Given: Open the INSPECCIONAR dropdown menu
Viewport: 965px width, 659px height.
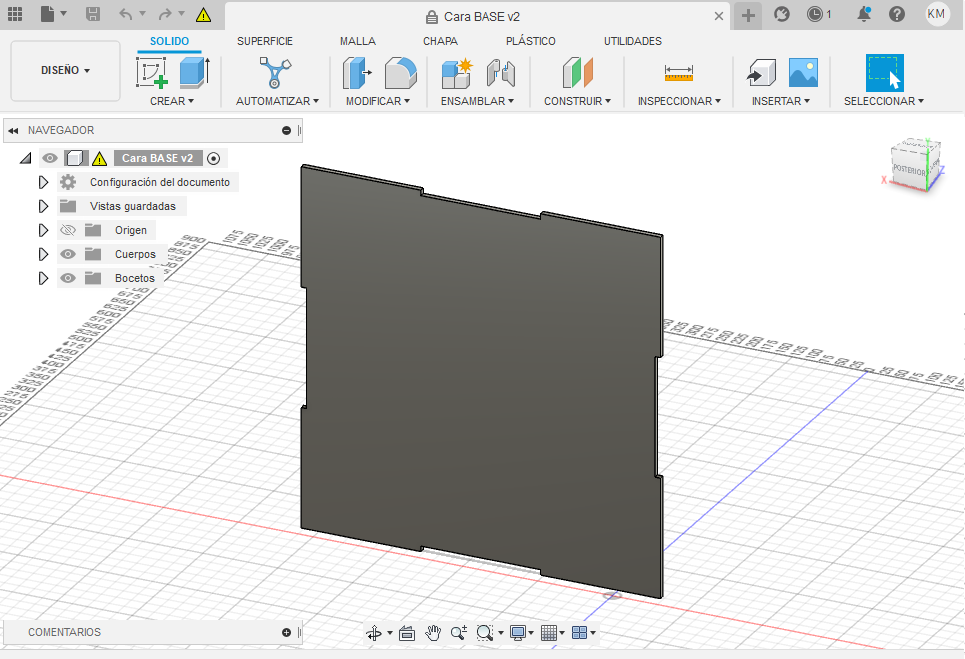Looking at the screenshot, I should coord(679,101).
